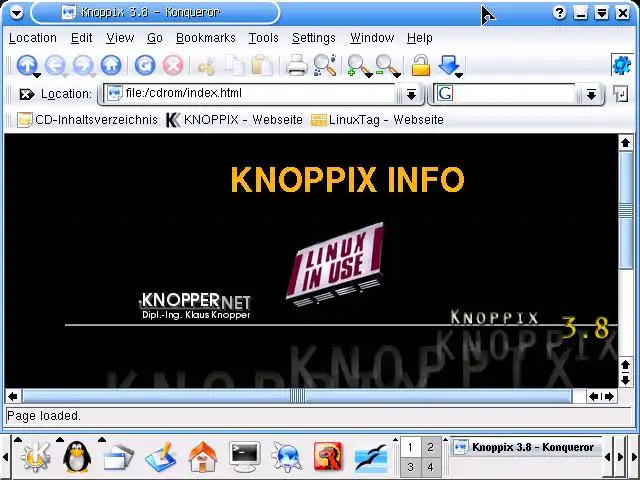
Task: Open the Window menu
Action: coord(372,38)
